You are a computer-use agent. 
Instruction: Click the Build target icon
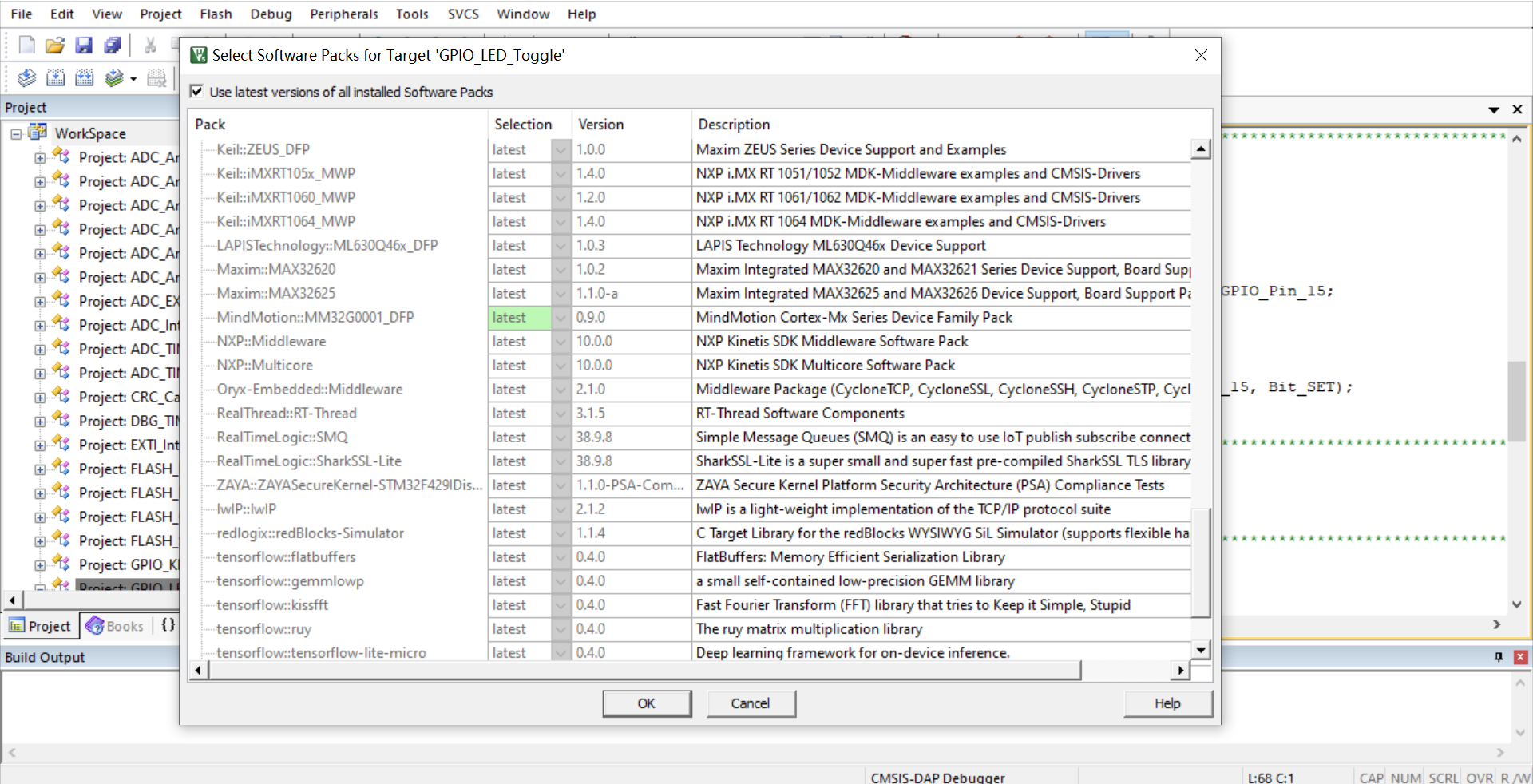point(56,77)
